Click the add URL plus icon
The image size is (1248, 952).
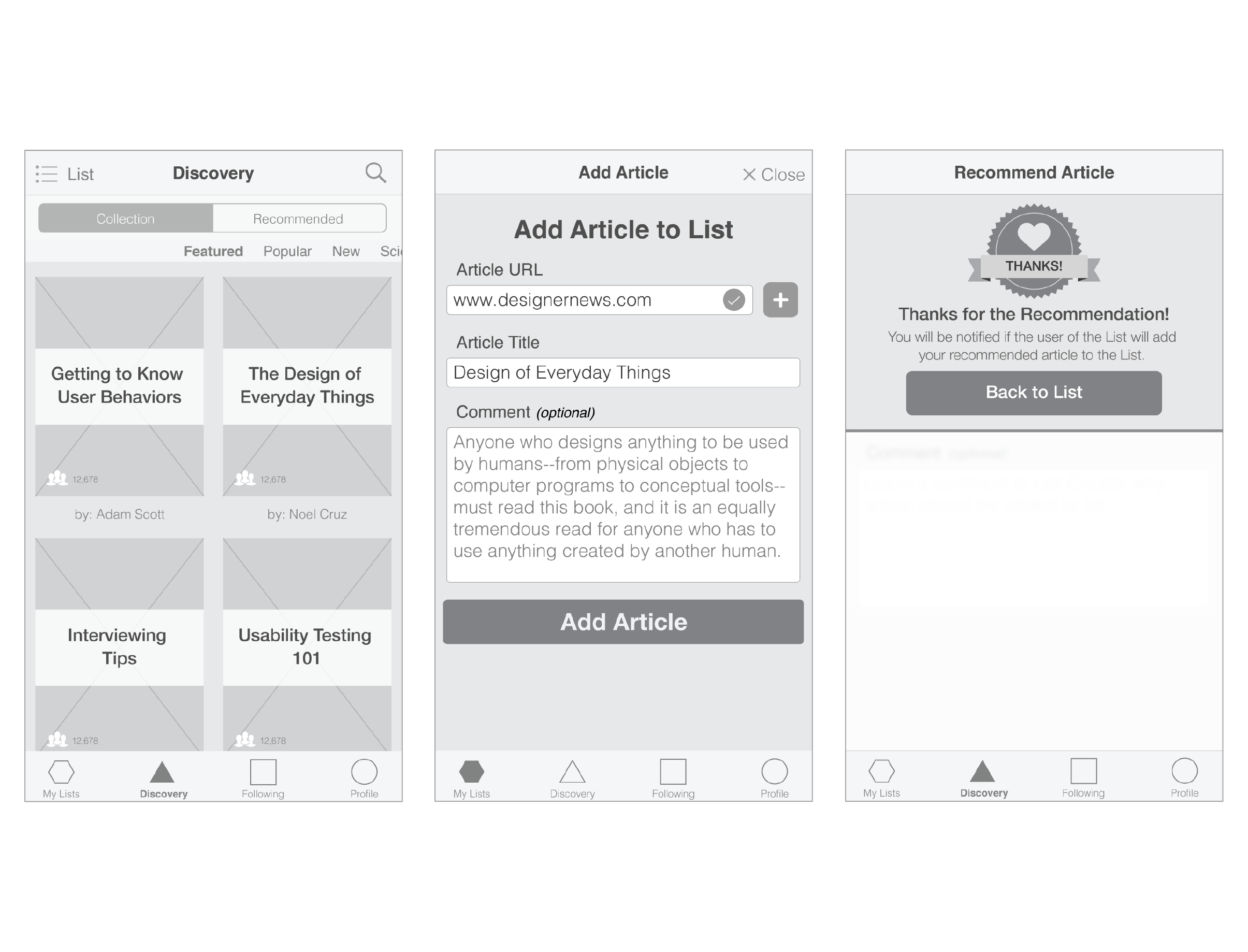coord(780,299)
